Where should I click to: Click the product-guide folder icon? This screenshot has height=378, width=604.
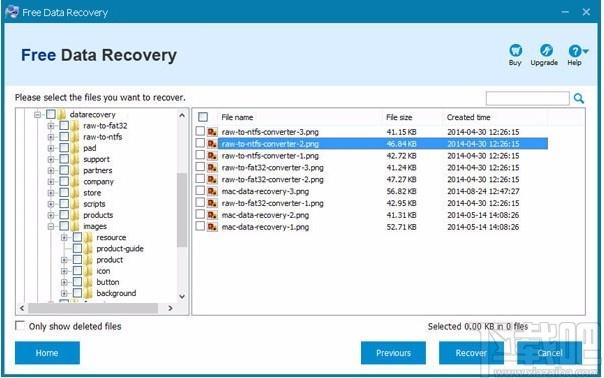coord(88,249)
